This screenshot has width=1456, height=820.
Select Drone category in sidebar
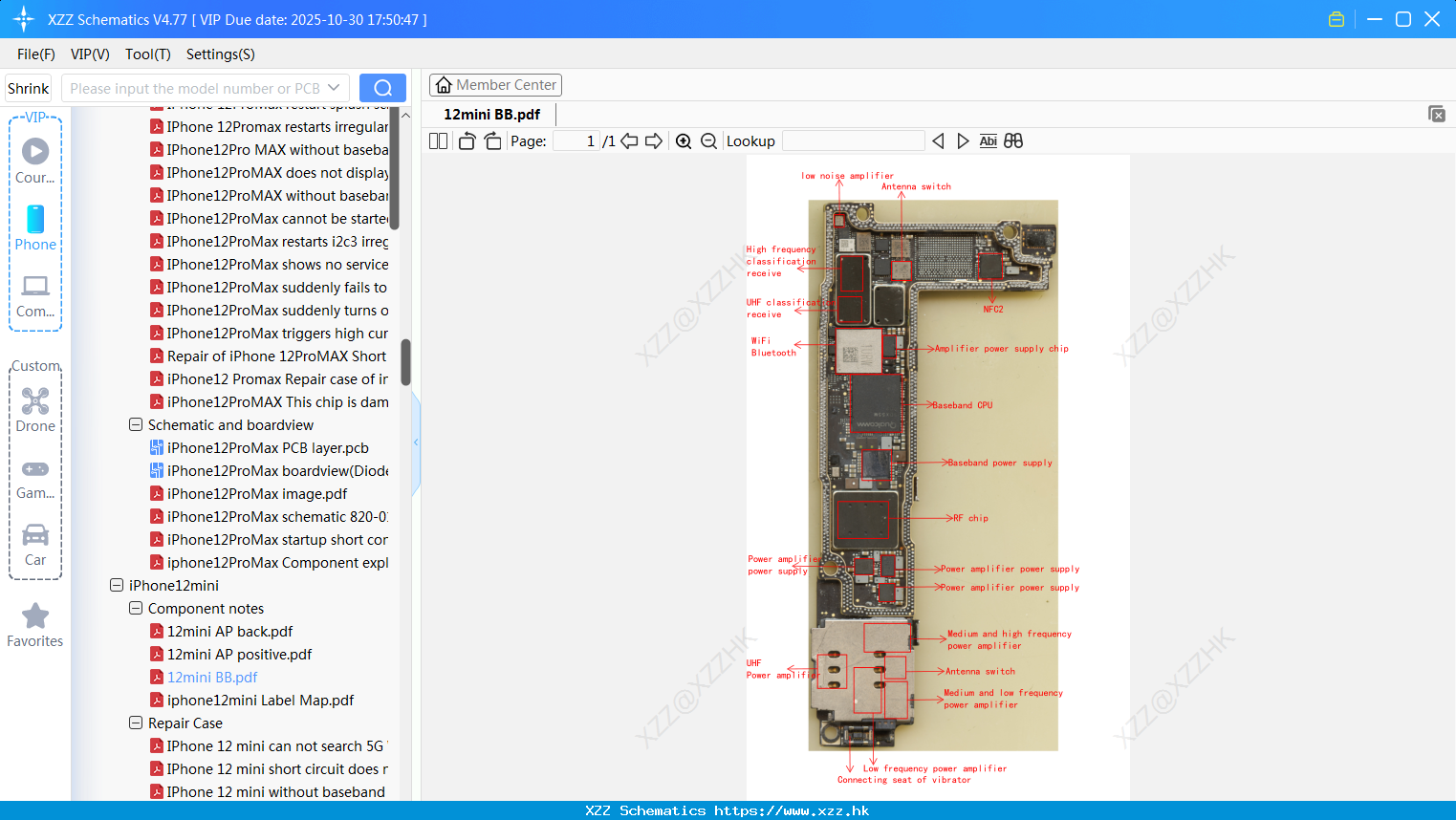(x=35, y=410)
